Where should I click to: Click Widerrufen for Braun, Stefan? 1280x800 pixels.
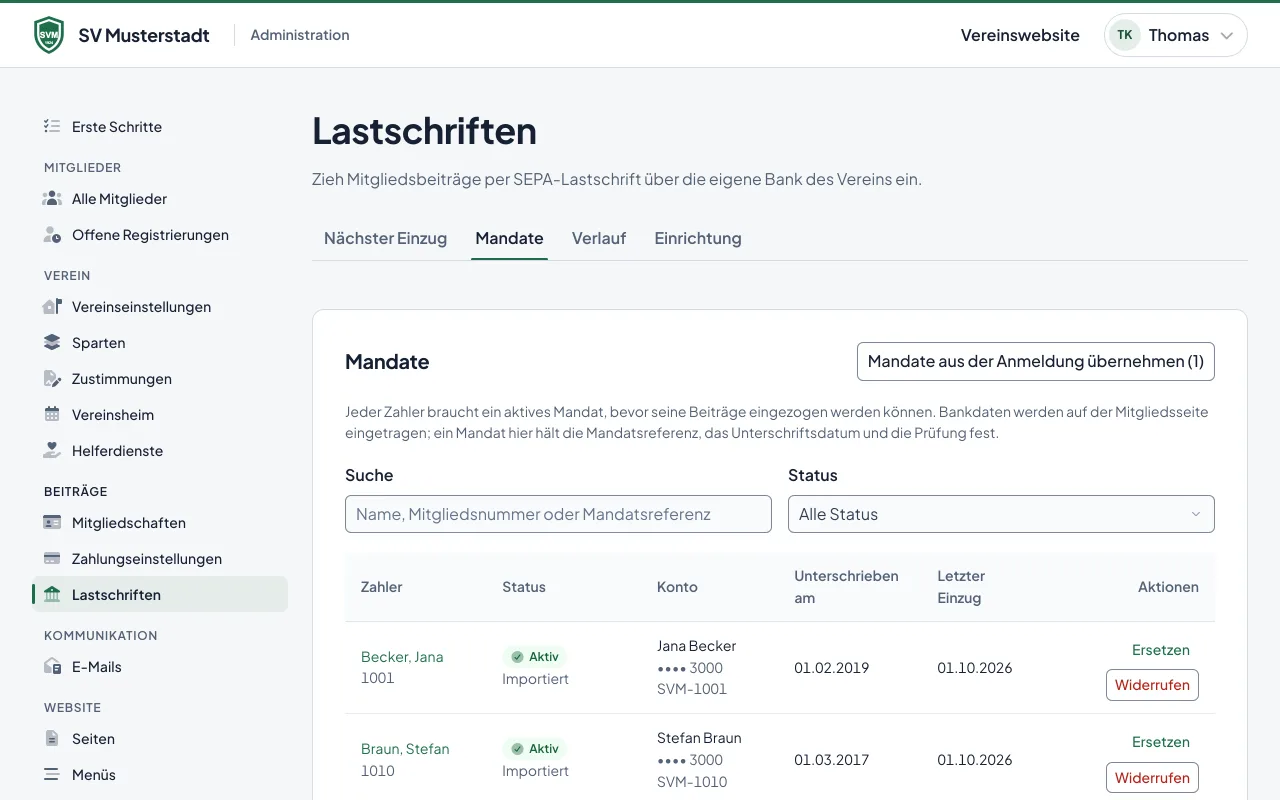click(x=1152, y=777)
